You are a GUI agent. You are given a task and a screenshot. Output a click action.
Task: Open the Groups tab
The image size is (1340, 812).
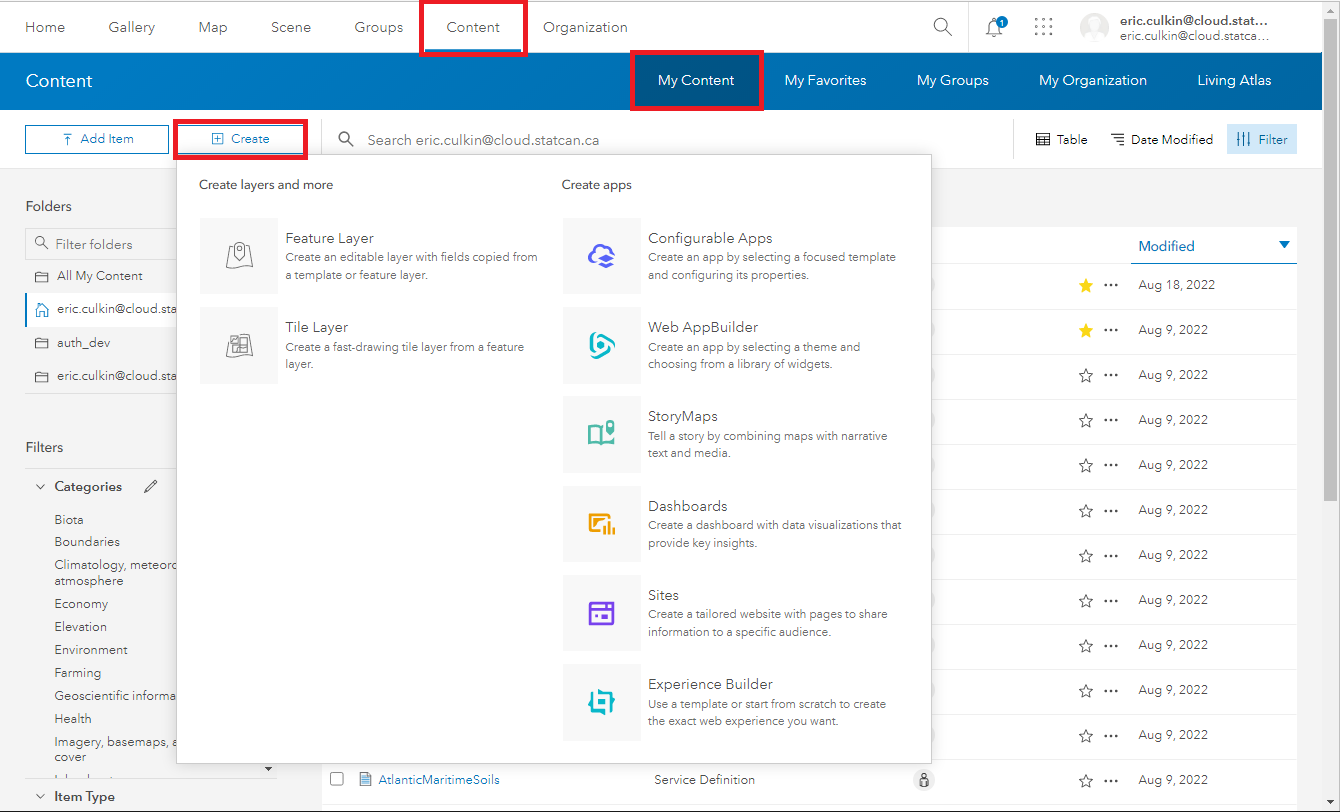[379, 27]
